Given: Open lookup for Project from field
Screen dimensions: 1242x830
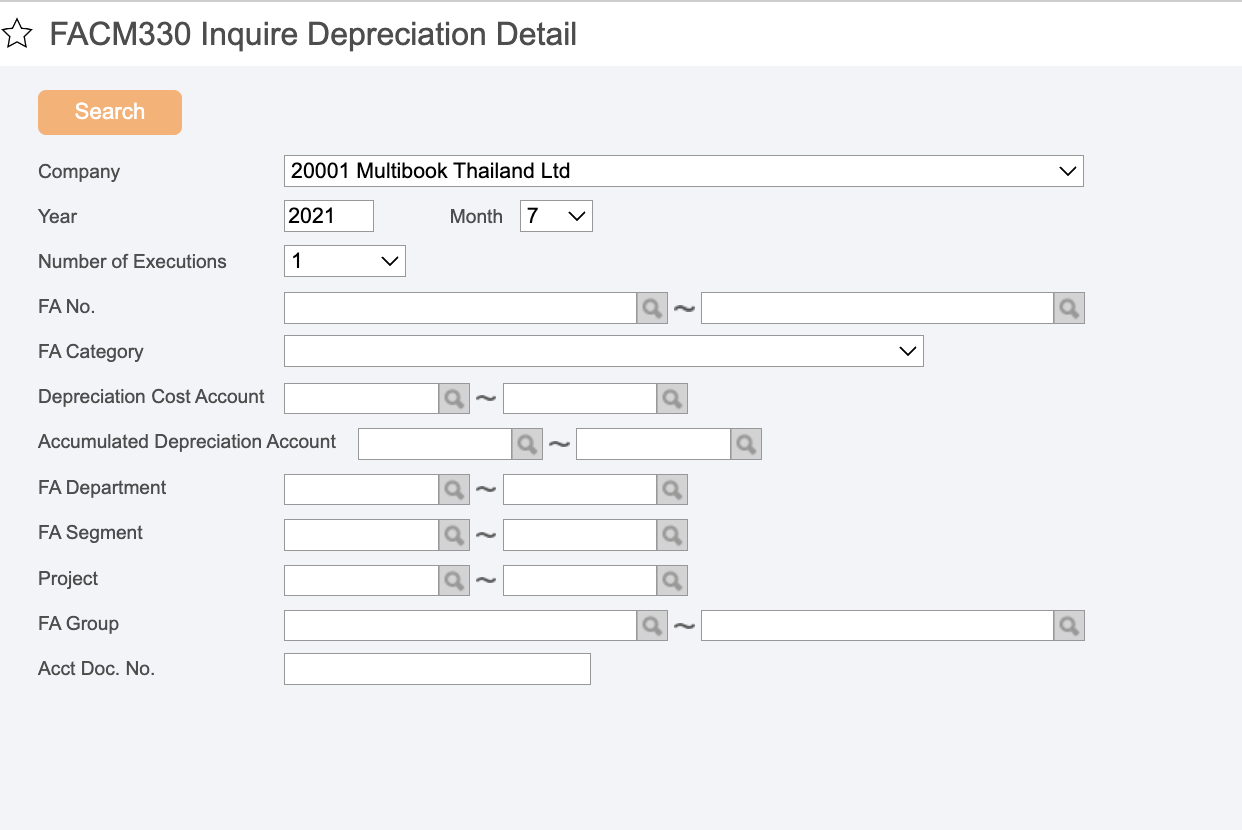Looking at the screenshot, I should [454, 580].
